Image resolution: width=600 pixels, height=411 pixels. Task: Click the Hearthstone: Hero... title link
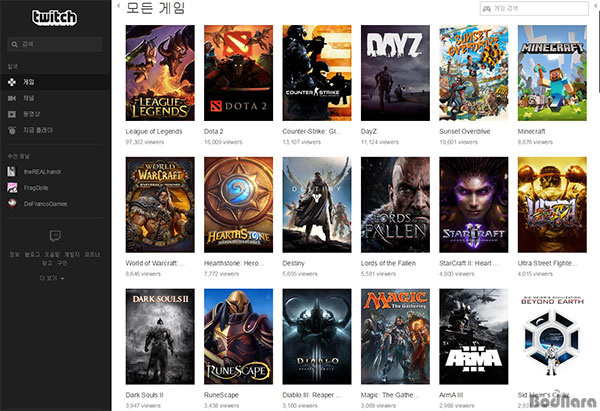[234, 263]
